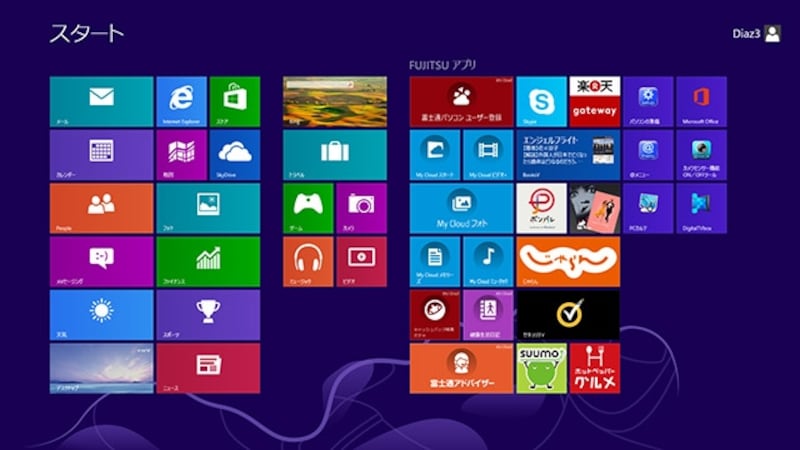This screenshot has width=800, height=450.
Task: Open the 富士通アドバイザー tile
Action: (x=461, y=368)
